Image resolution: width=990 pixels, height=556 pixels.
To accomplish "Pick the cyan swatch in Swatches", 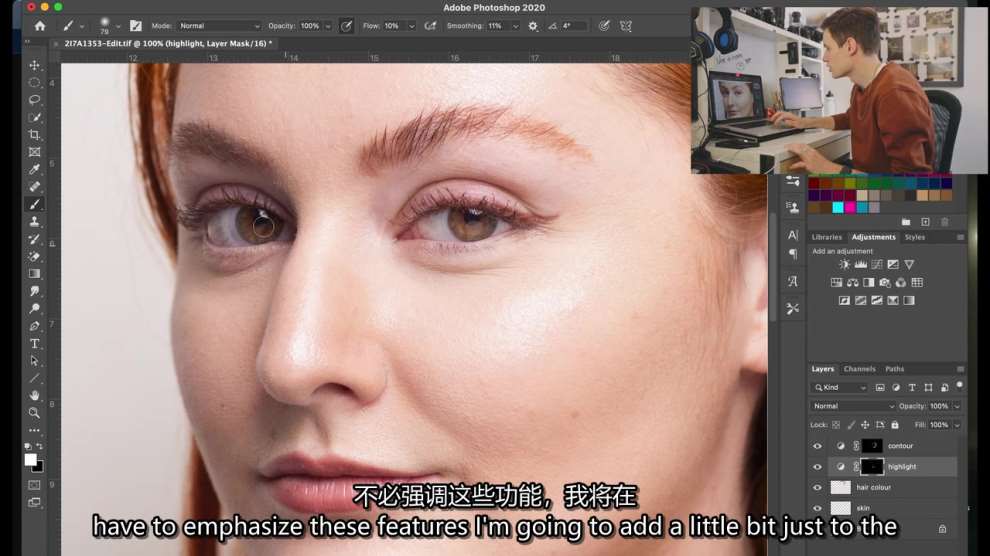I will click(x=838, y=208).
